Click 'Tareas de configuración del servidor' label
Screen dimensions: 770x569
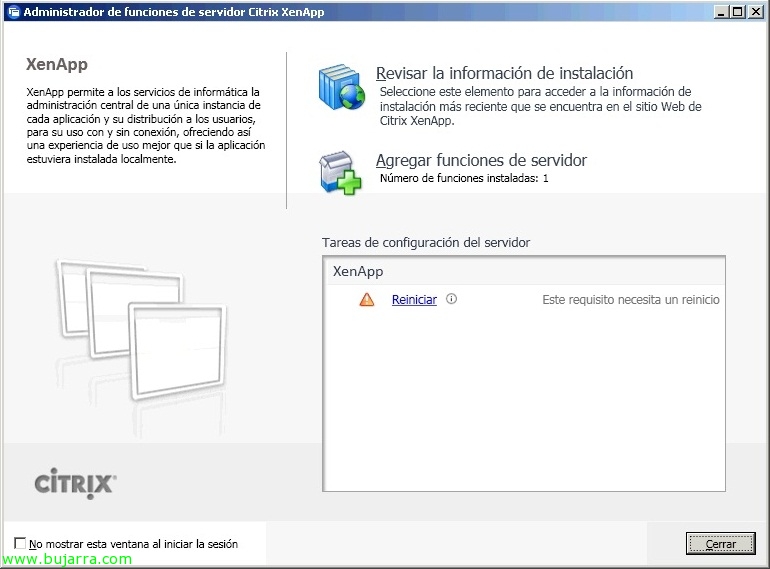coord(426,243)
